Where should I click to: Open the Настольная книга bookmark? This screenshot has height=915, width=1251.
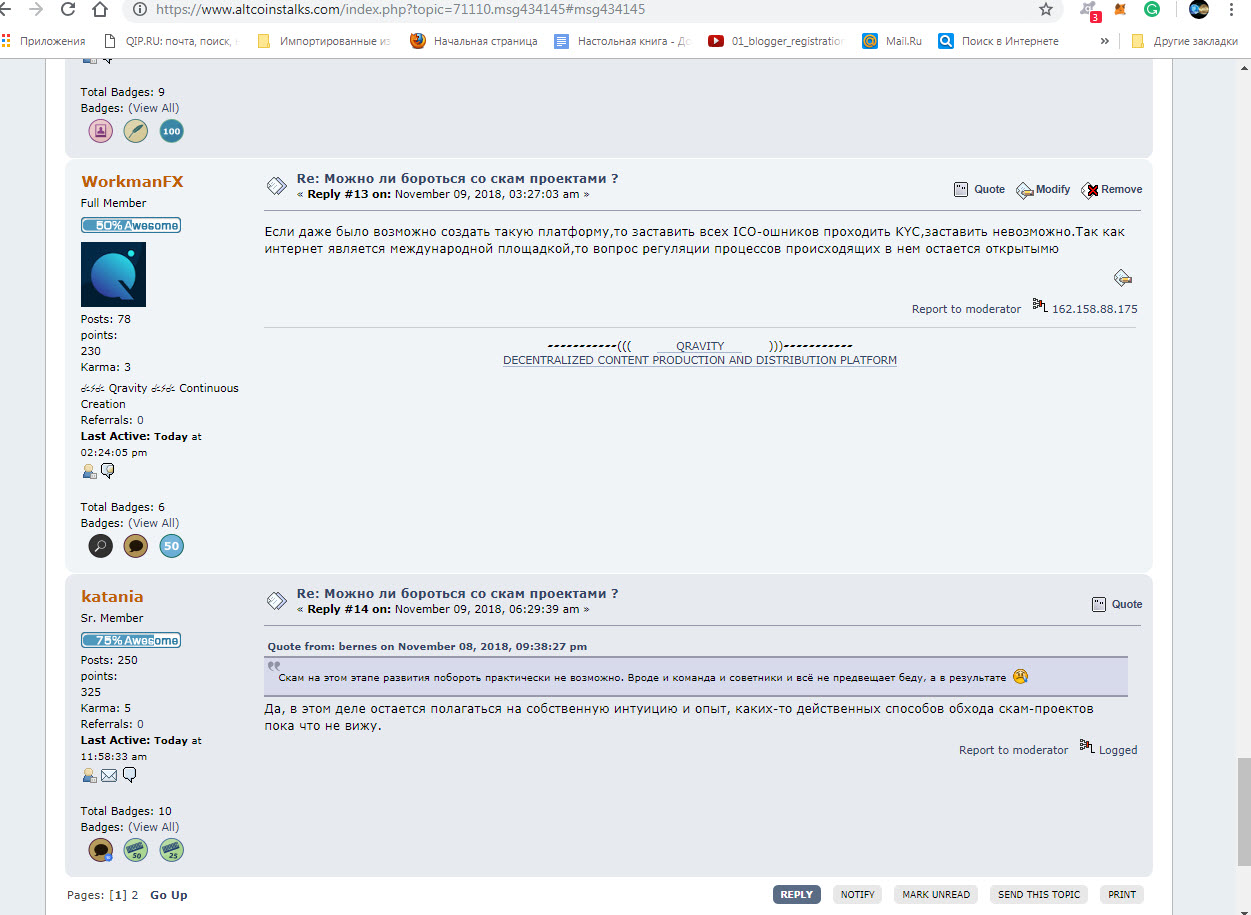coord(622,41)
